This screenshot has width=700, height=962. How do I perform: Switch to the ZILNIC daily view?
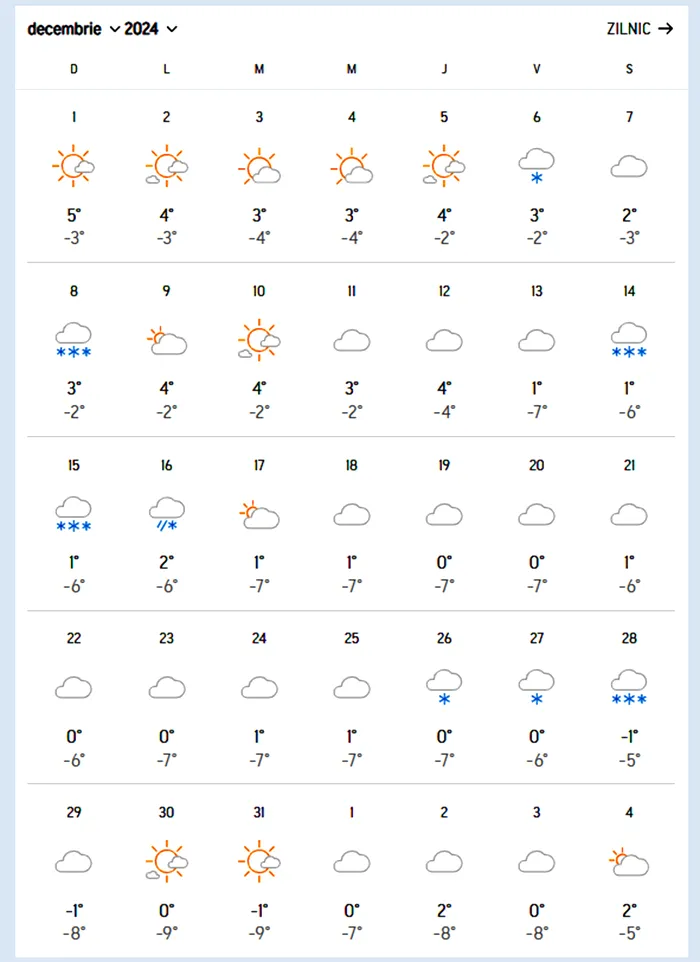click(x=640, y=29)
